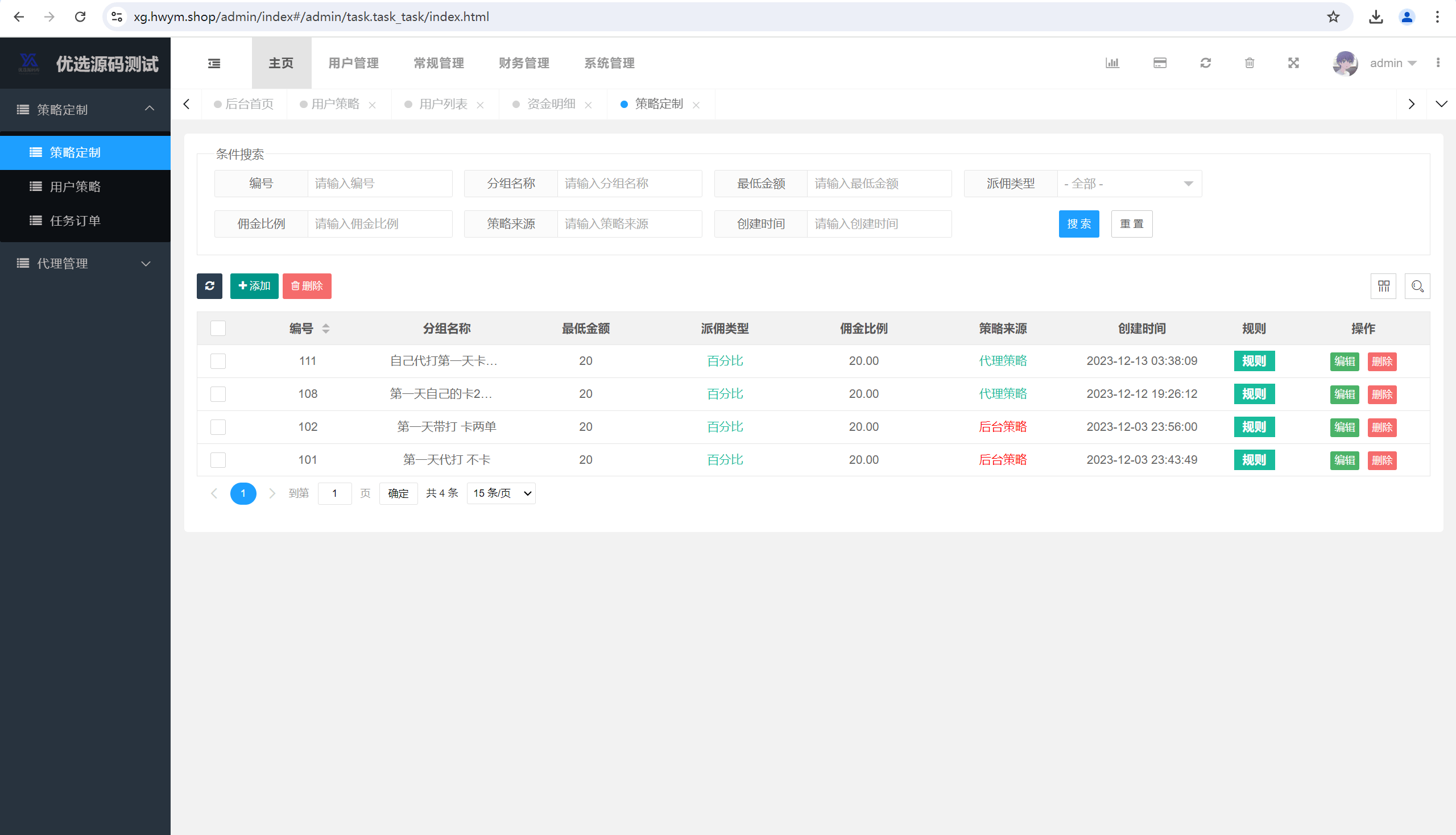This screenshot has width=1456, height=835.
Task: Click the trash can icon in header
Action: pyautogui.click(x=1250, y=63)
